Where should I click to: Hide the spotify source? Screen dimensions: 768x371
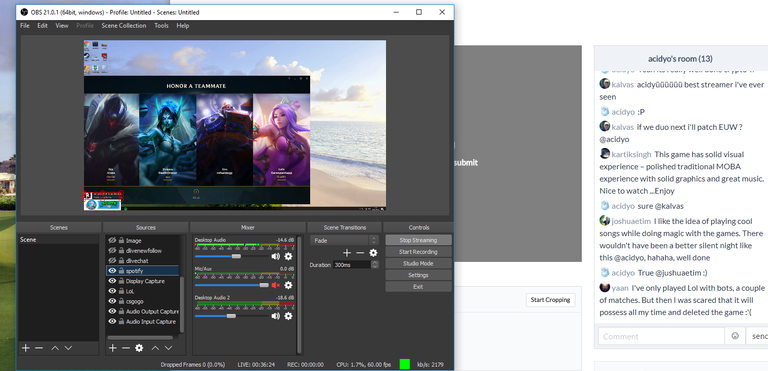[x=112, y=271]
